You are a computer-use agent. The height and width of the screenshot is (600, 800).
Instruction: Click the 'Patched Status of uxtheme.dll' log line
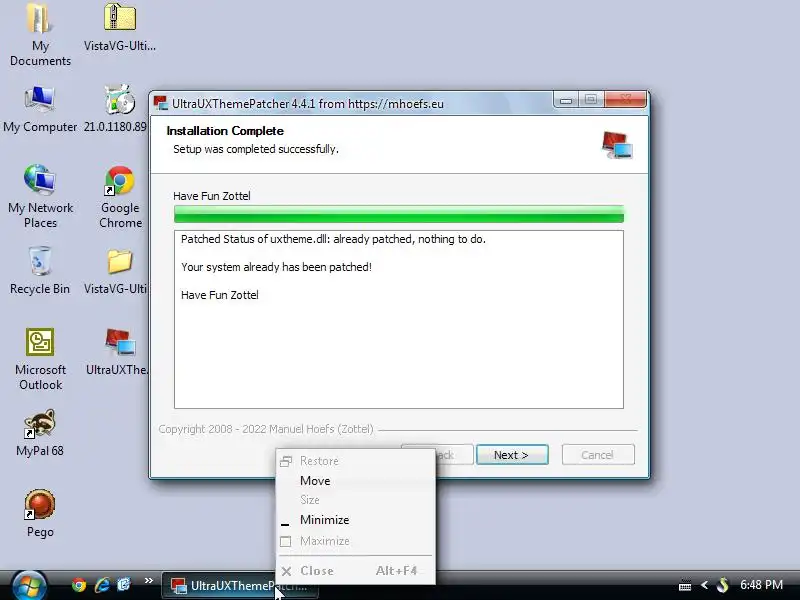click(333, 239)
